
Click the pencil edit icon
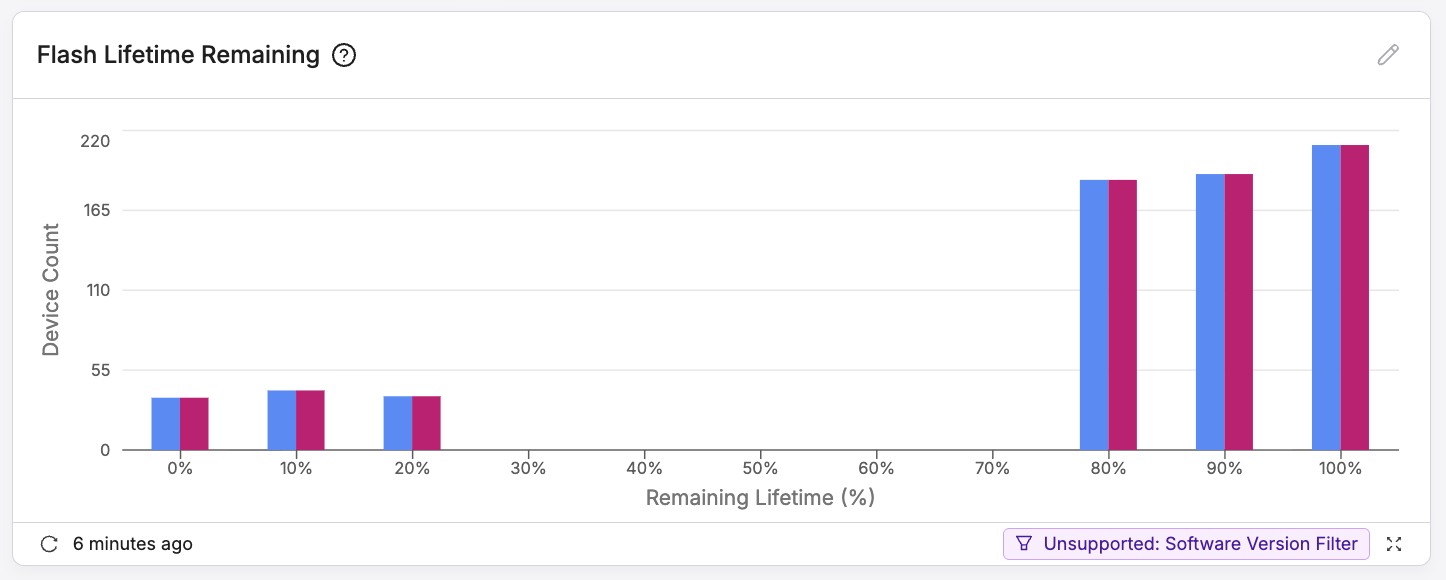[1388, 55]
